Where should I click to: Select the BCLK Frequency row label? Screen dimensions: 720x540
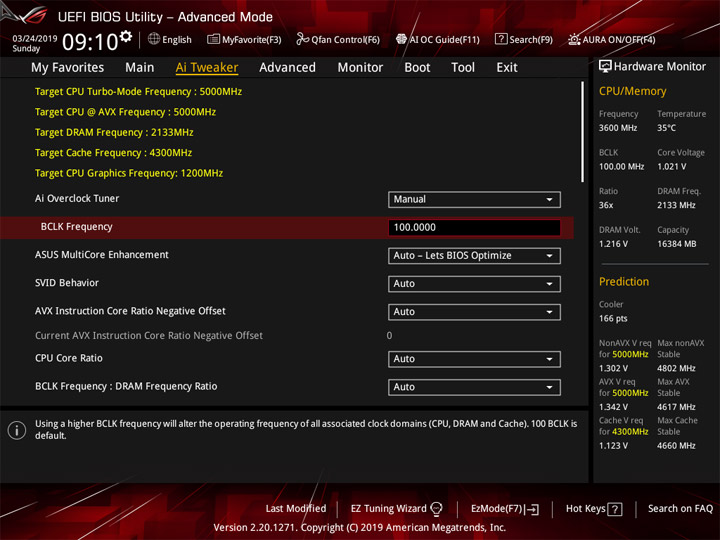coord(76,227)
